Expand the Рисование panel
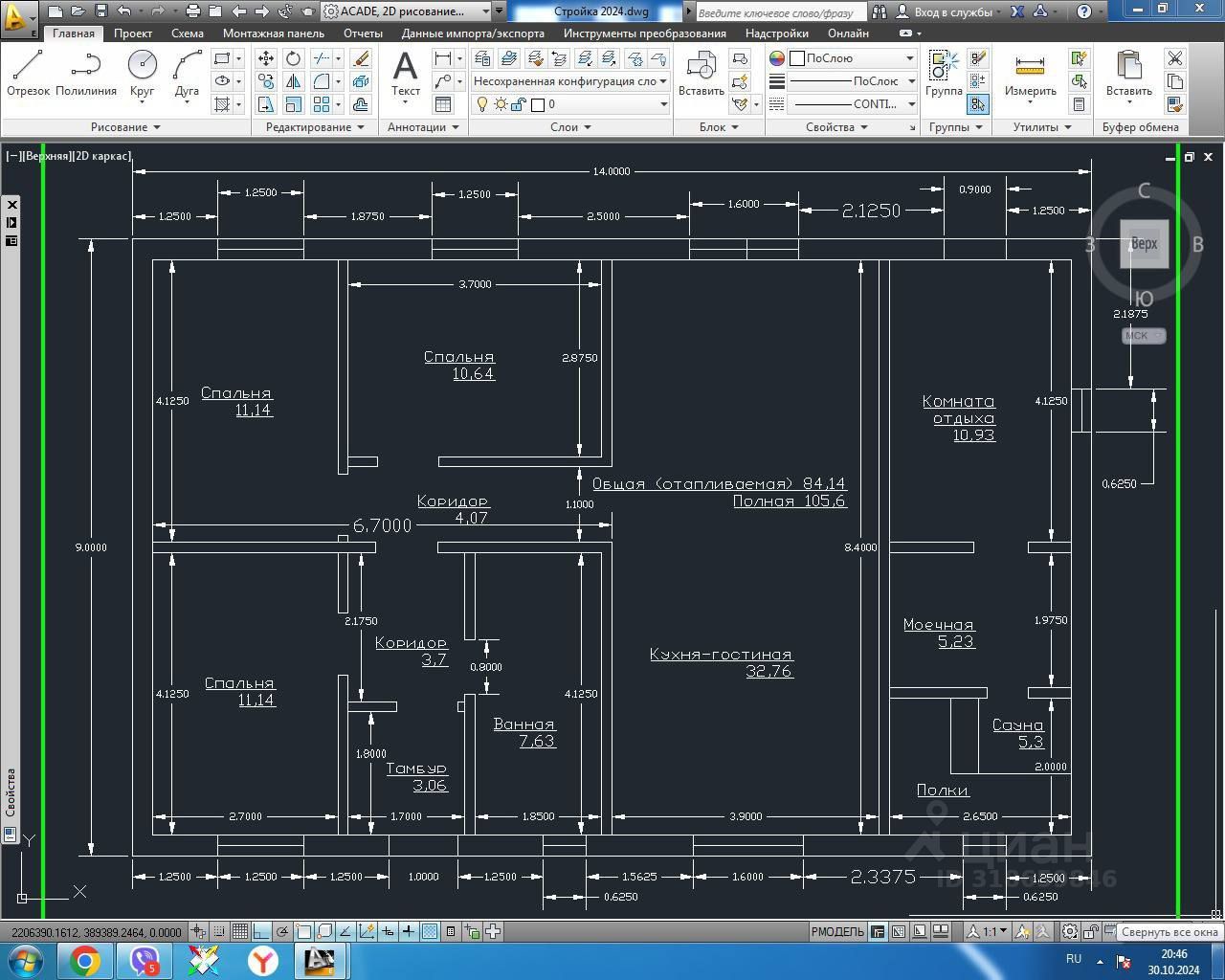This screenshot has height=980, width=1225. (x=125, y=127)
